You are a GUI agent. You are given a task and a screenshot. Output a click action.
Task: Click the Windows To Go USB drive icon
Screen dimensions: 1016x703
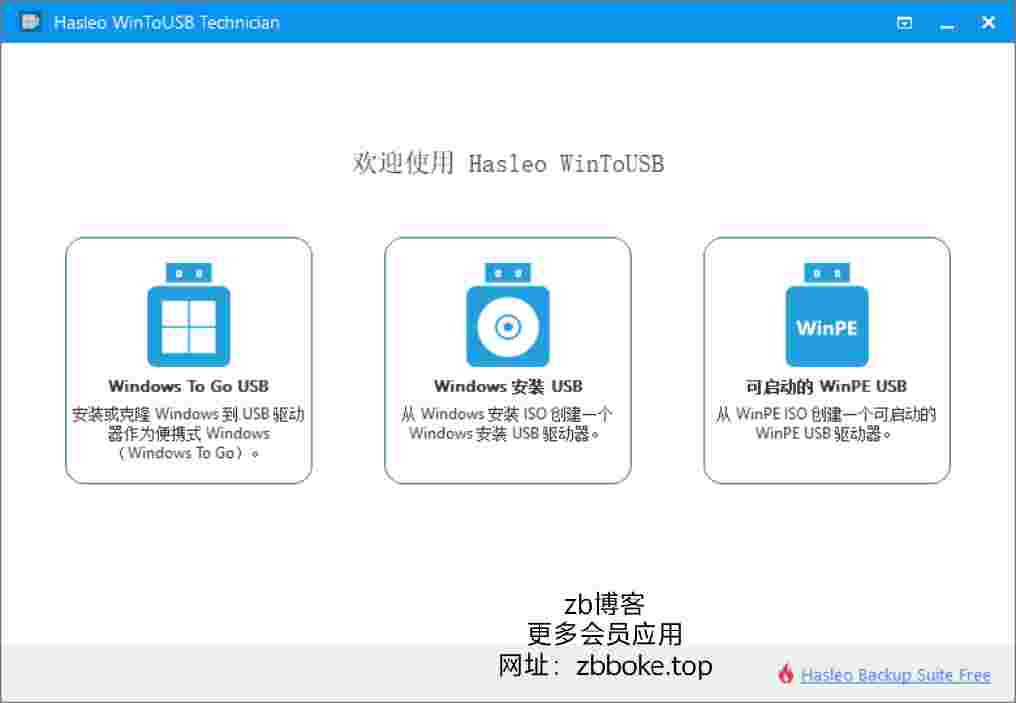(x=189, y=314)
